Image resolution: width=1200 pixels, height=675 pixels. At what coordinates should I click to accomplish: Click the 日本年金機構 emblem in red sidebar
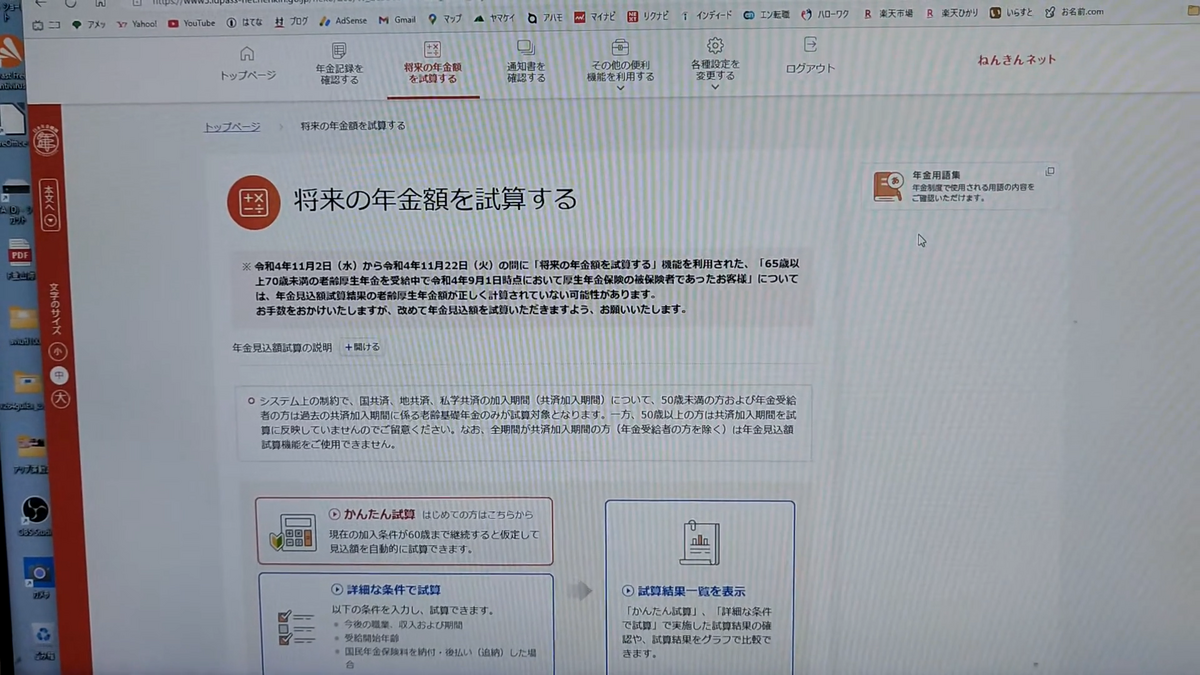(46, 139)
